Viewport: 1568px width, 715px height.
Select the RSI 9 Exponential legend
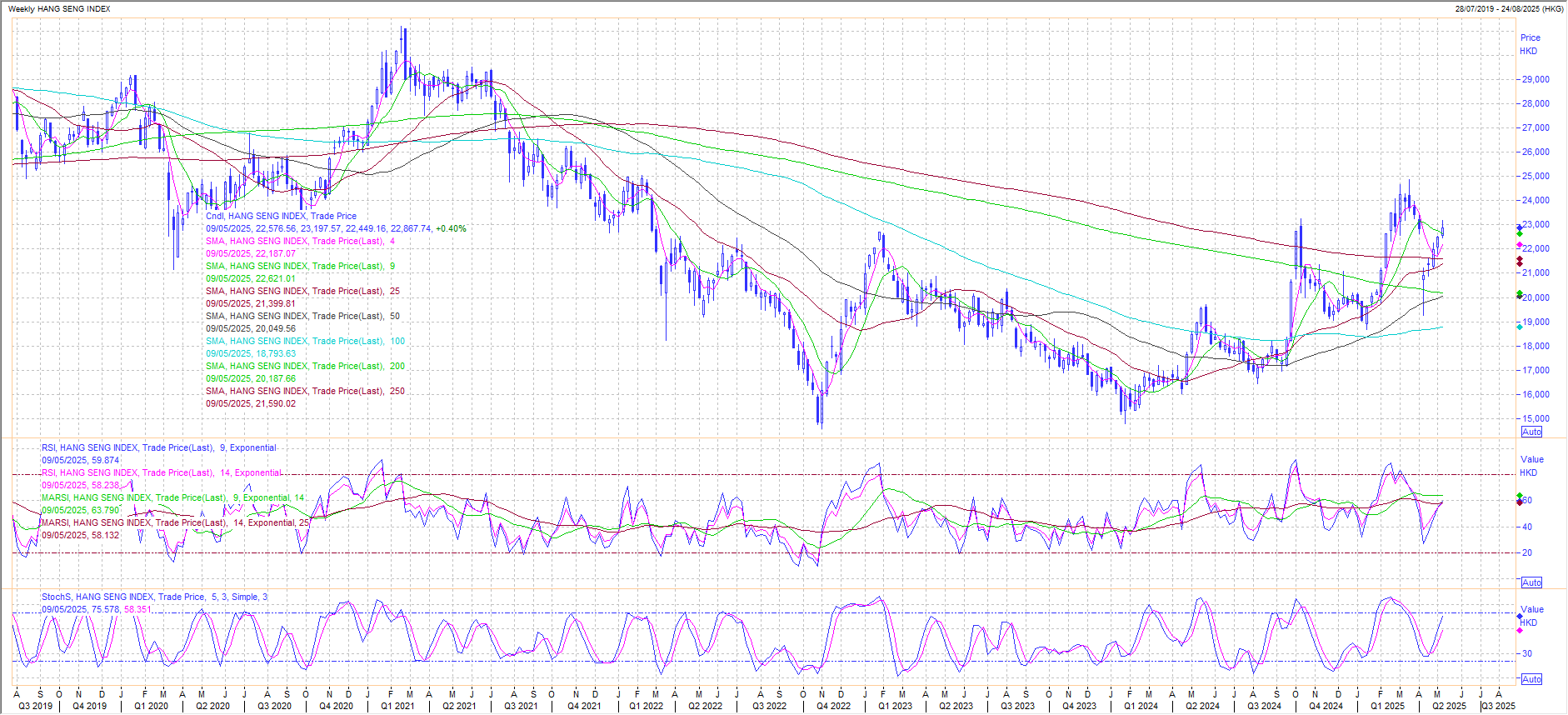(x=159, y=447)
